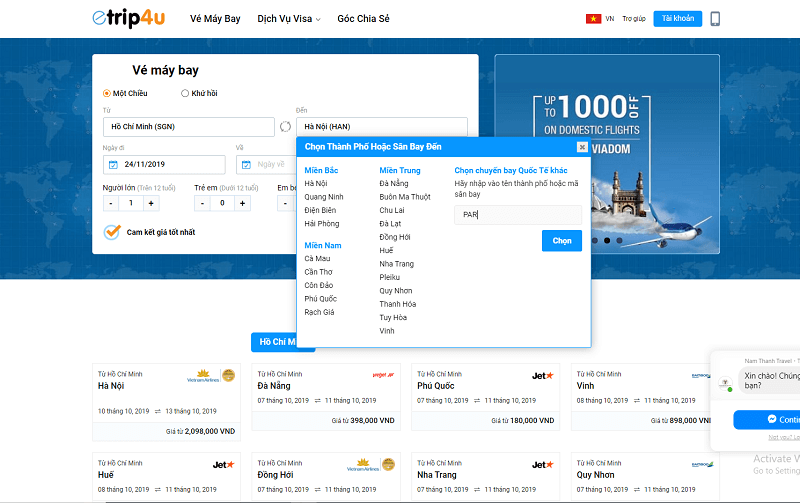The height and width of the screenshot is (503, 800).
Task: Select Hà Nội under Miền Bắc
Action: (316, 184)
